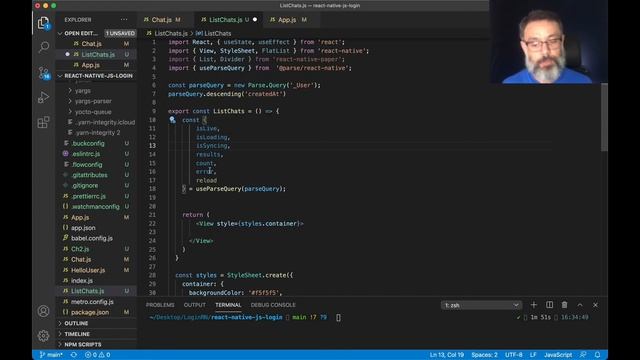This screenshot has width=640, height=360.
Task: Open Chat.js in the Open Editors list
Action: (x=91, y=44)
